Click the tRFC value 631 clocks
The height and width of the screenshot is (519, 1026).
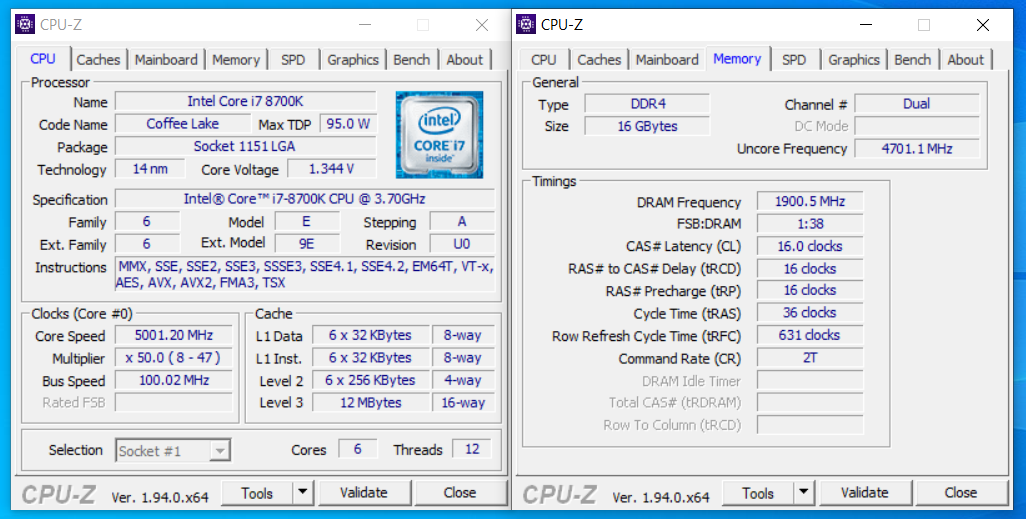point(810,335)
